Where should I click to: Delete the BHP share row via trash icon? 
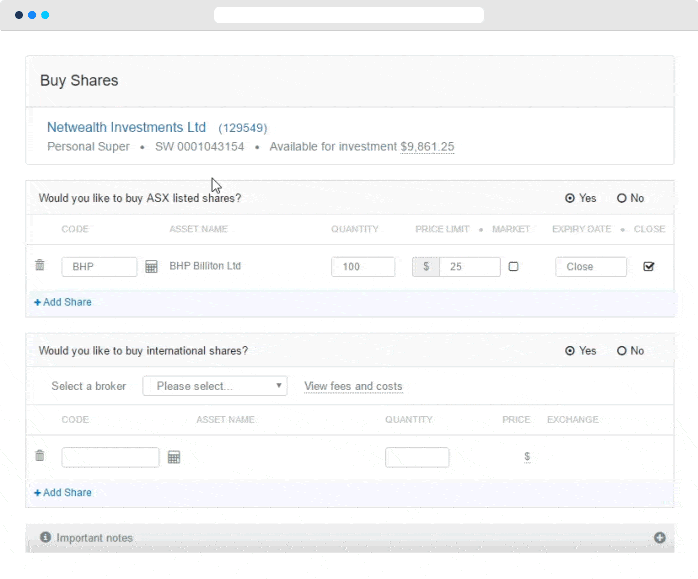click(40, 266)
